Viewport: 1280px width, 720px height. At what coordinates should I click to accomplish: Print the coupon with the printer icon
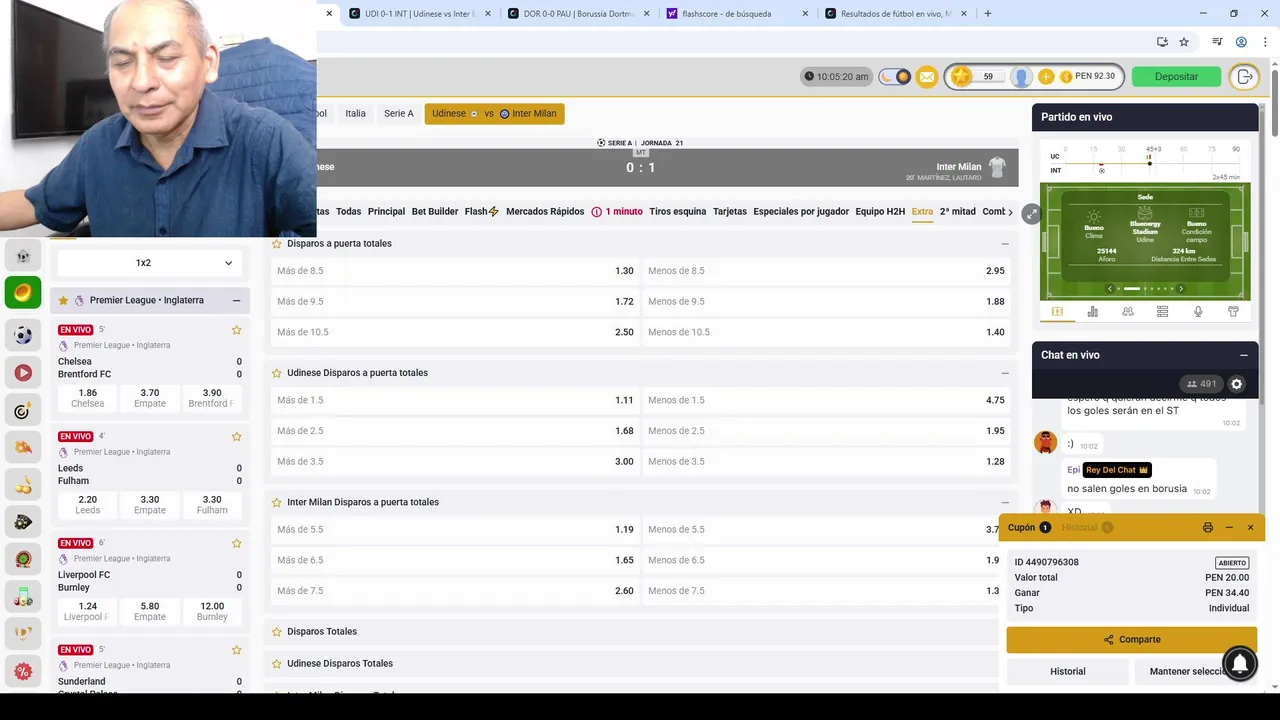pos(1207,527)
